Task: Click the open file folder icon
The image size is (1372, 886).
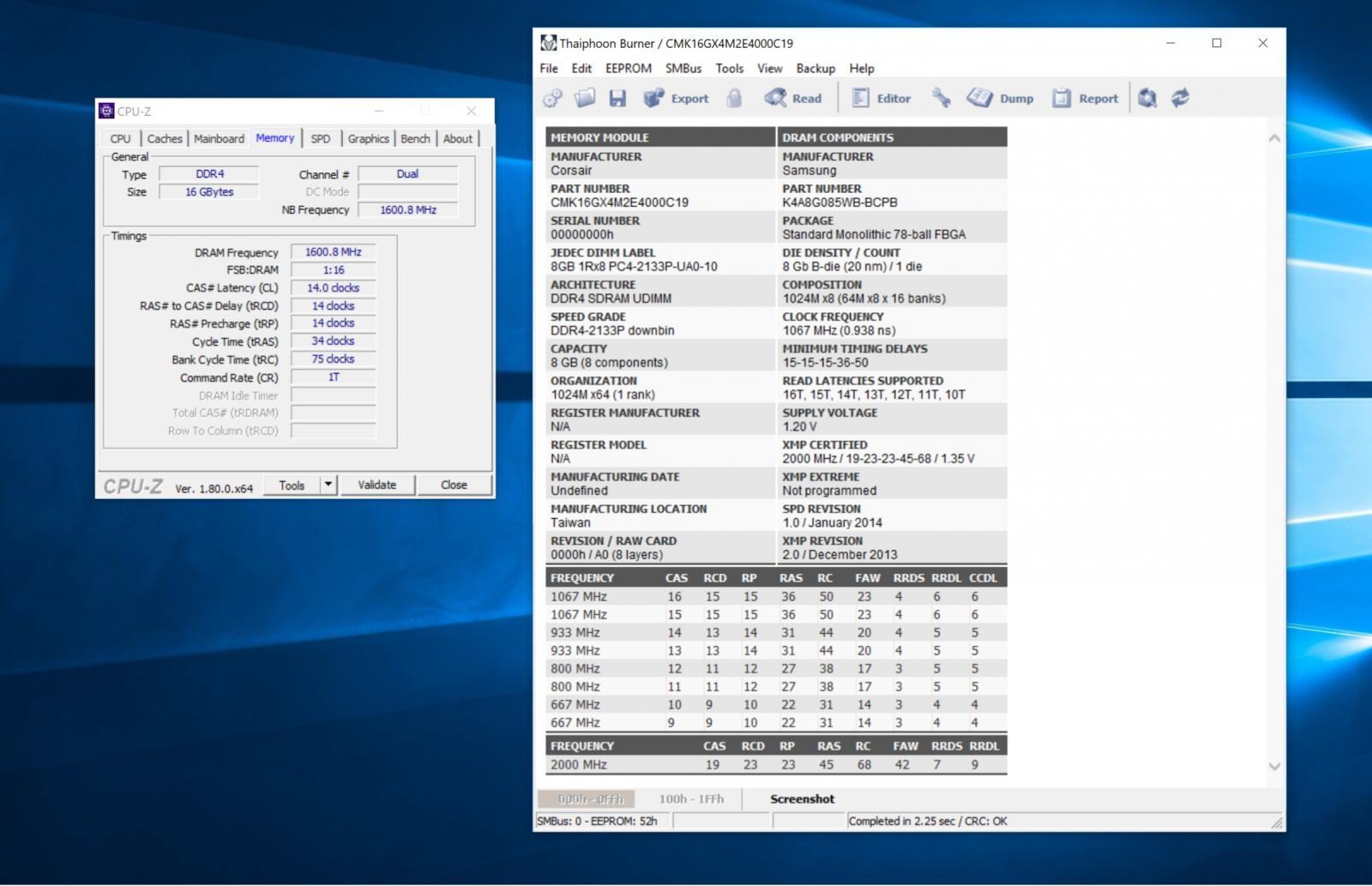Action: click(585, 99)
